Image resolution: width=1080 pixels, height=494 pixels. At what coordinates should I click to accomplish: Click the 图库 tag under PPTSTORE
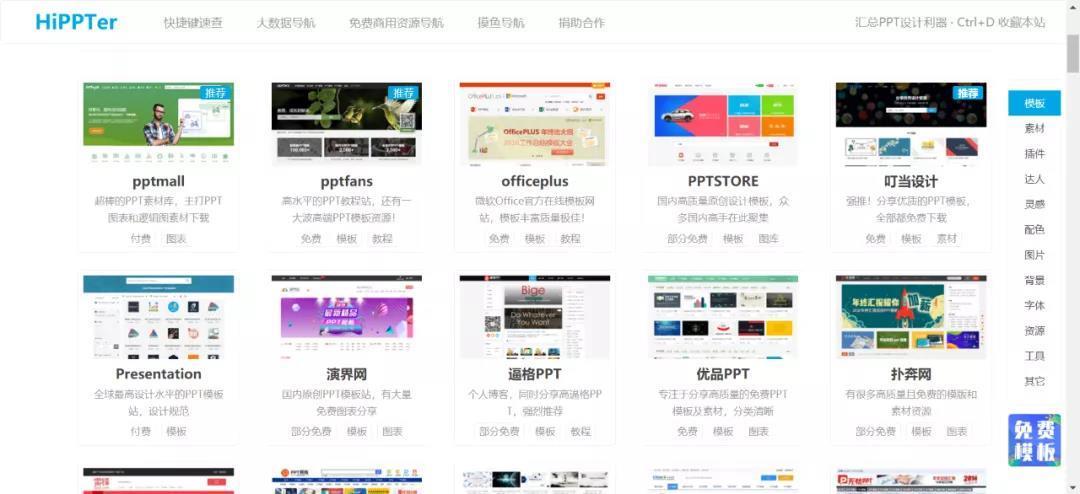pyautogui.click(x=768, y=239)
